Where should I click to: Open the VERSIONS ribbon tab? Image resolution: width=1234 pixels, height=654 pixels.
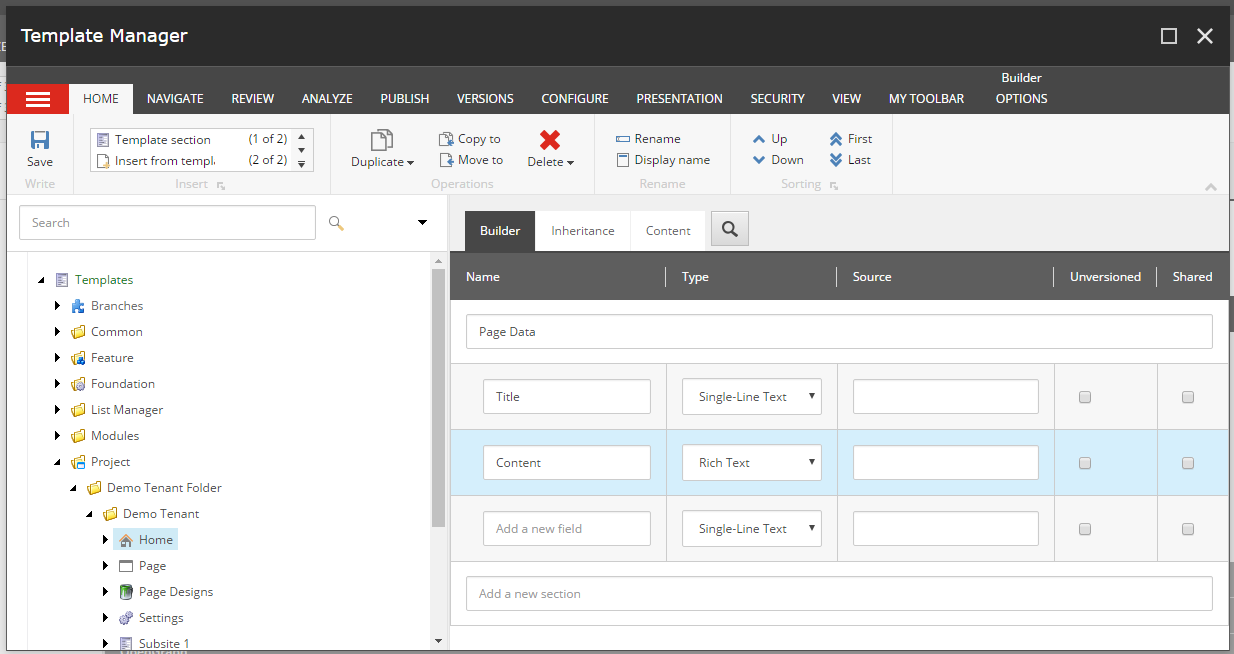(485, 99)
